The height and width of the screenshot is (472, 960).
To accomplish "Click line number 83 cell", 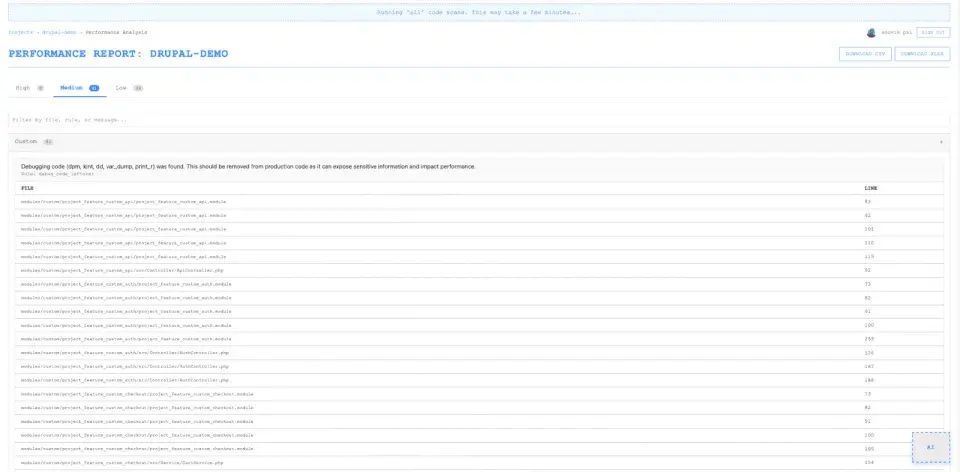I will tap(868, 201).
